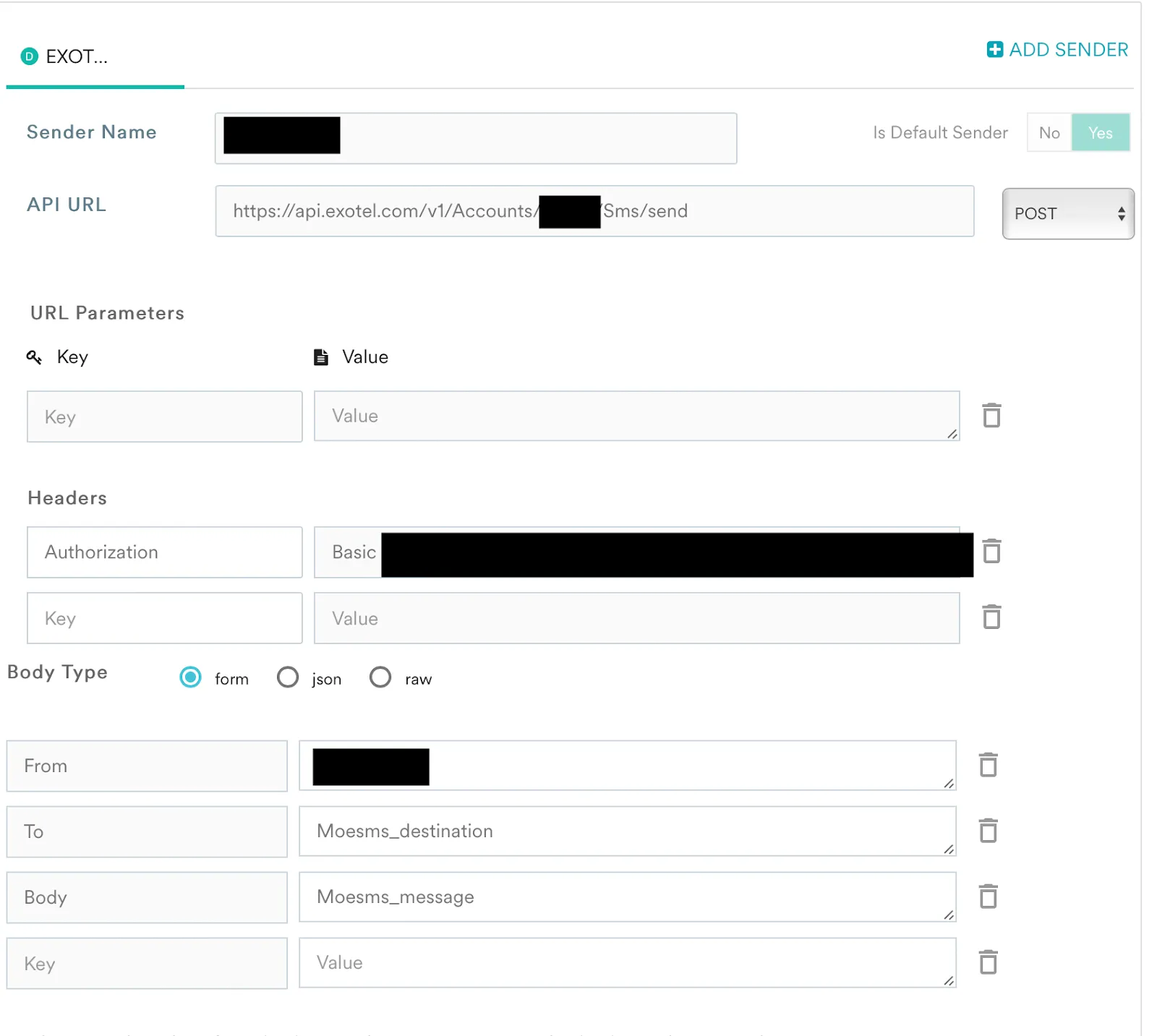Image resolution: width=1157 pixels, height=1036 pixels.
Task: Click the URL Parameters Value field
Action: pos(636,416)
